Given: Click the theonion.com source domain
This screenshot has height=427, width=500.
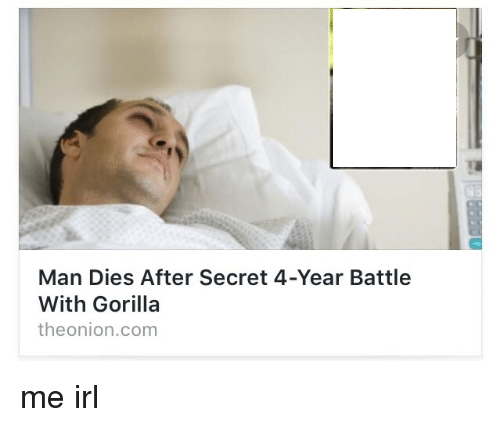Looking at the screenshot, I should tap(98, 330).
